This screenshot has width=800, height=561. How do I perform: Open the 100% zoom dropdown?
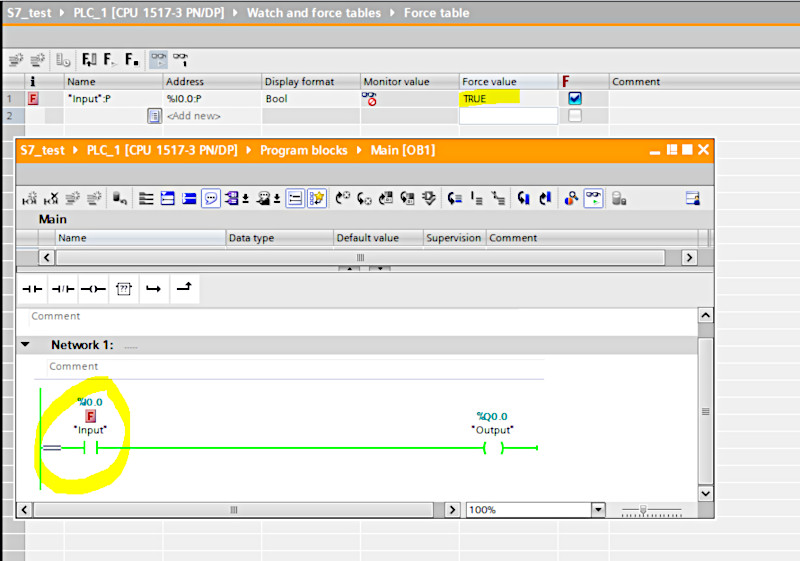pyautogui.click(x=598, y=509)
